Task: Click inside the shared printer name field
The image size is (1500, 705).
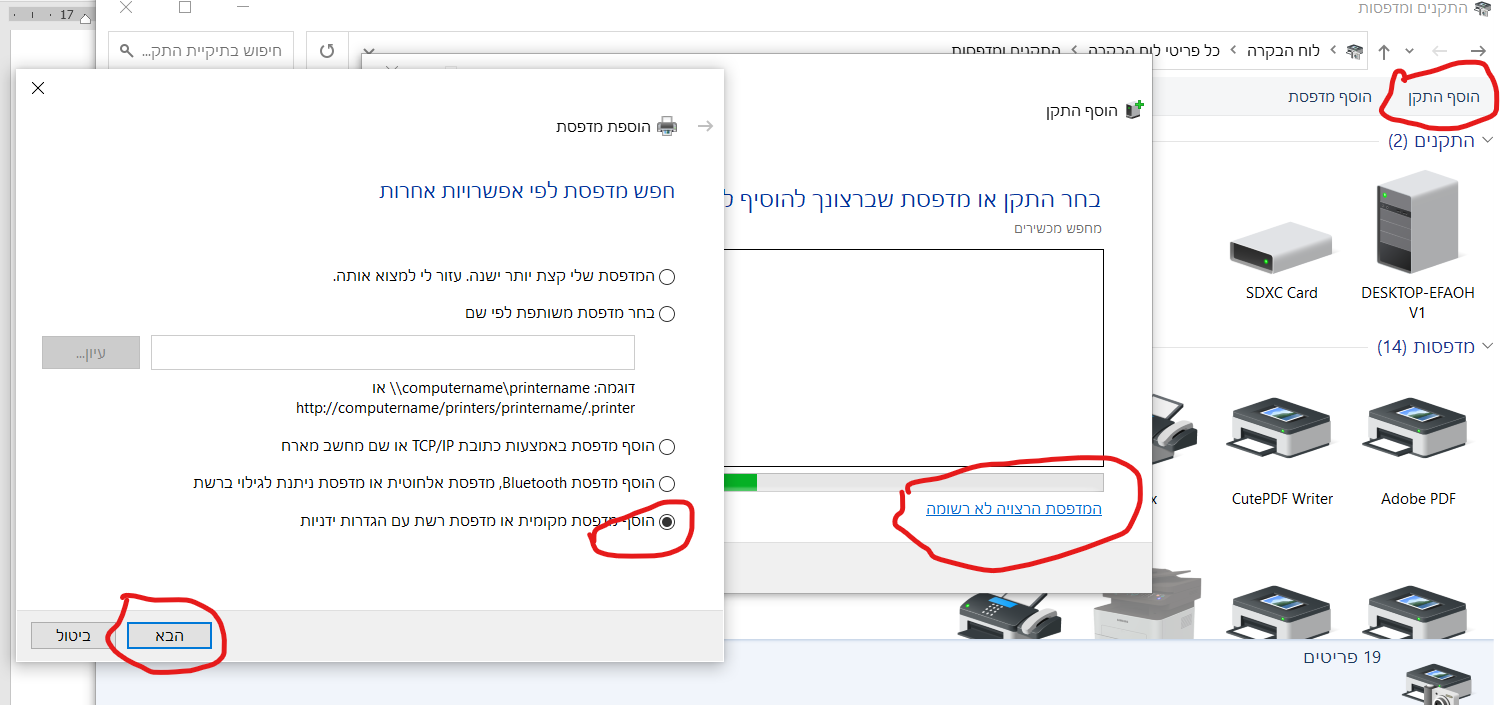Action: click(392, 352)
